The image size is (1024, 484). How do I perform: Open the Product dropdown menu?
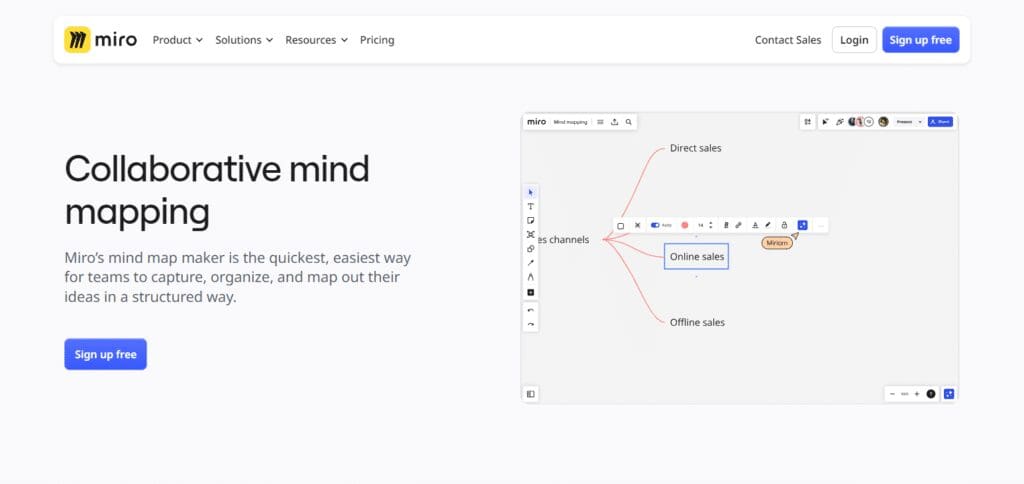pos(178,40)
